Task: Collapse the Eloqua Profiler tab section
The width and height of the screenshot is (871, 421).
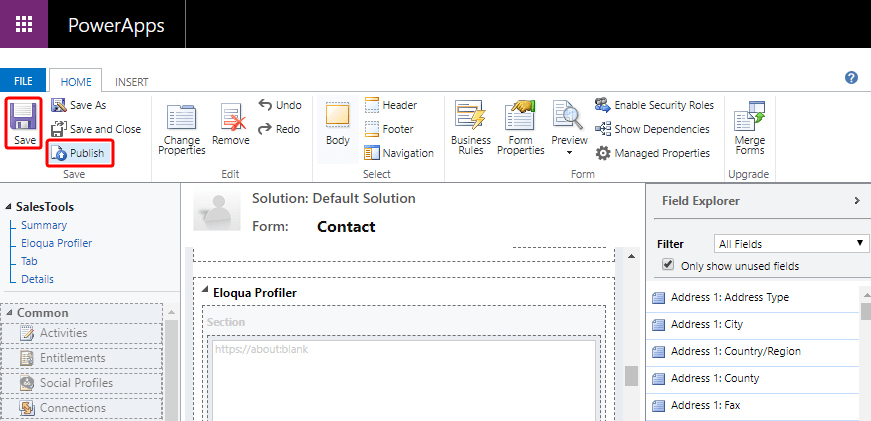Action: click(x=205, y=289)
